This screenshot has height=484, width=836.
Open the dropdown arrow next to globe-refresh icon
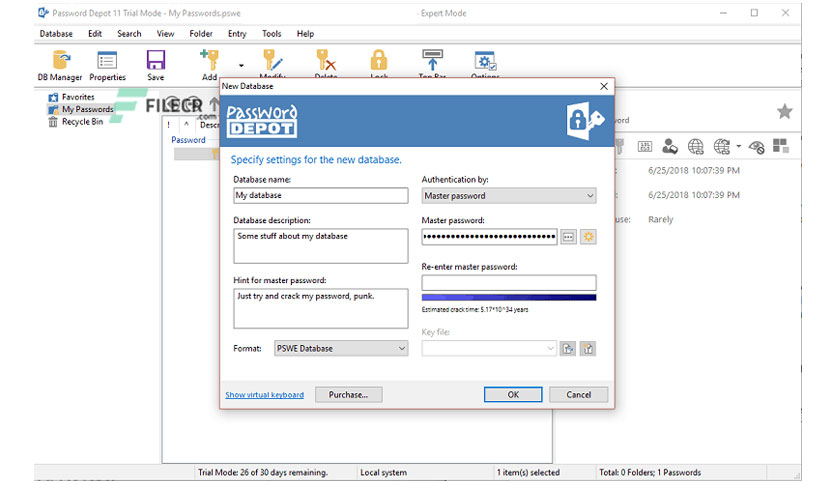coord(738,146)
